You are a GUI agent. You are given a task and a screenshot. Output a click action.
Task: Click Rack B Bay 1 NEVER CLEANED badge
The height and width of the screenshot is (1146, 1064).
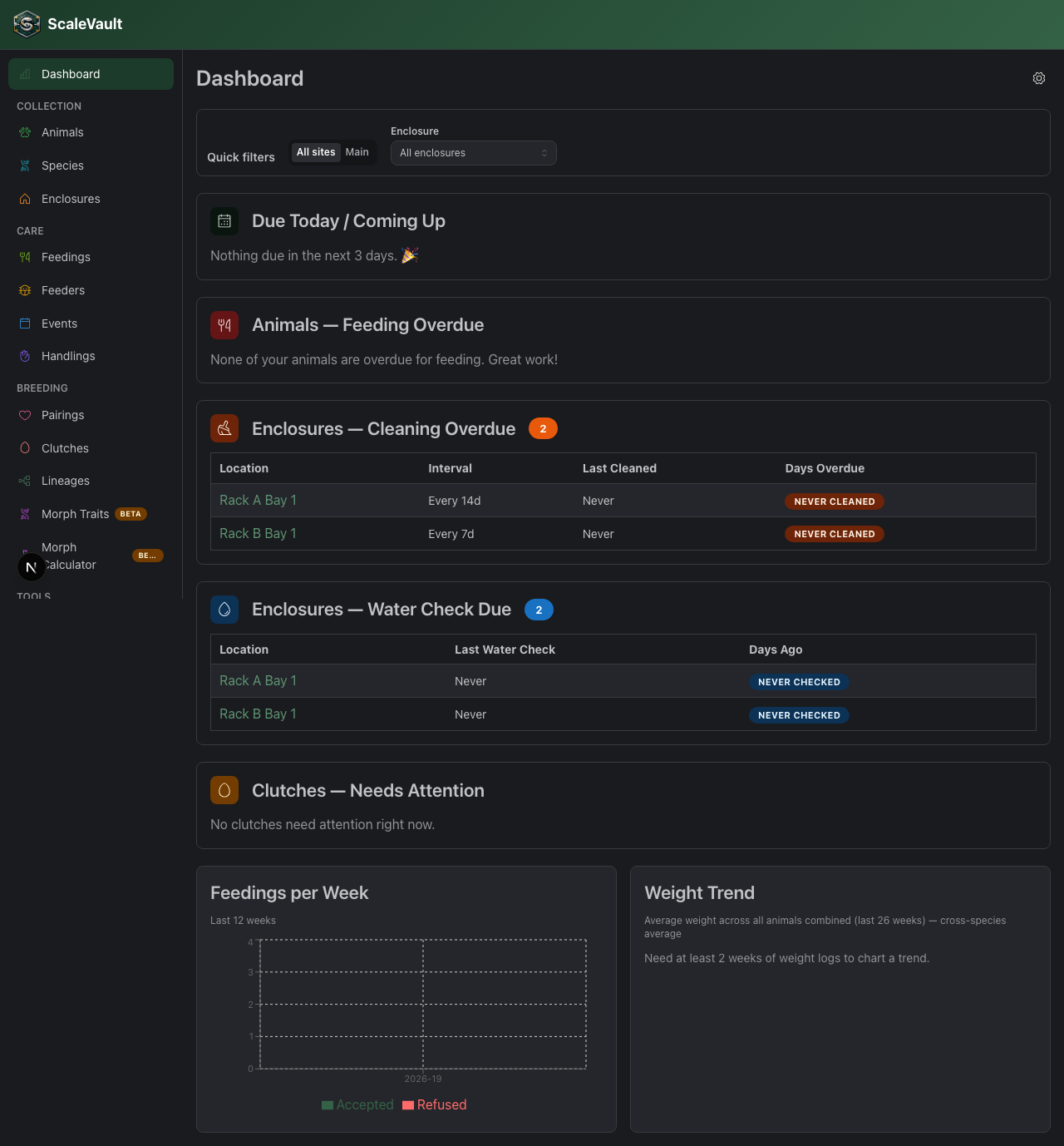tap(835, 534)
